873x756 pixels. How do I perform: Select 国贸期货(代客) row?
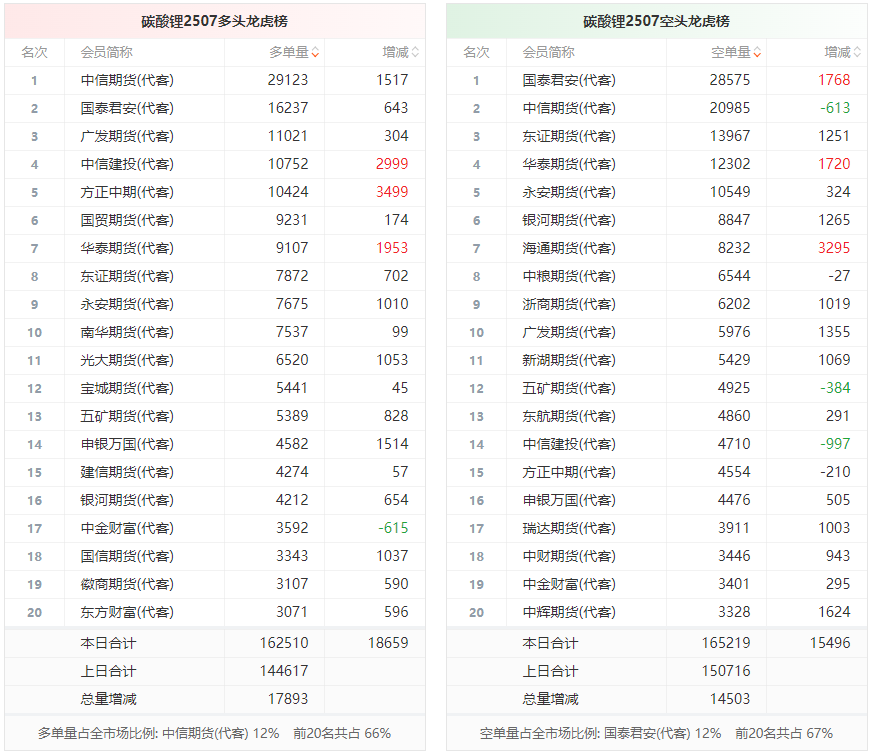click(215, 220)
